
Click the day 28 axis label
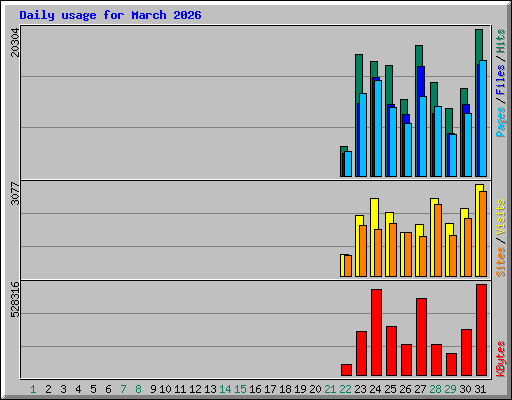pos(435,389)
